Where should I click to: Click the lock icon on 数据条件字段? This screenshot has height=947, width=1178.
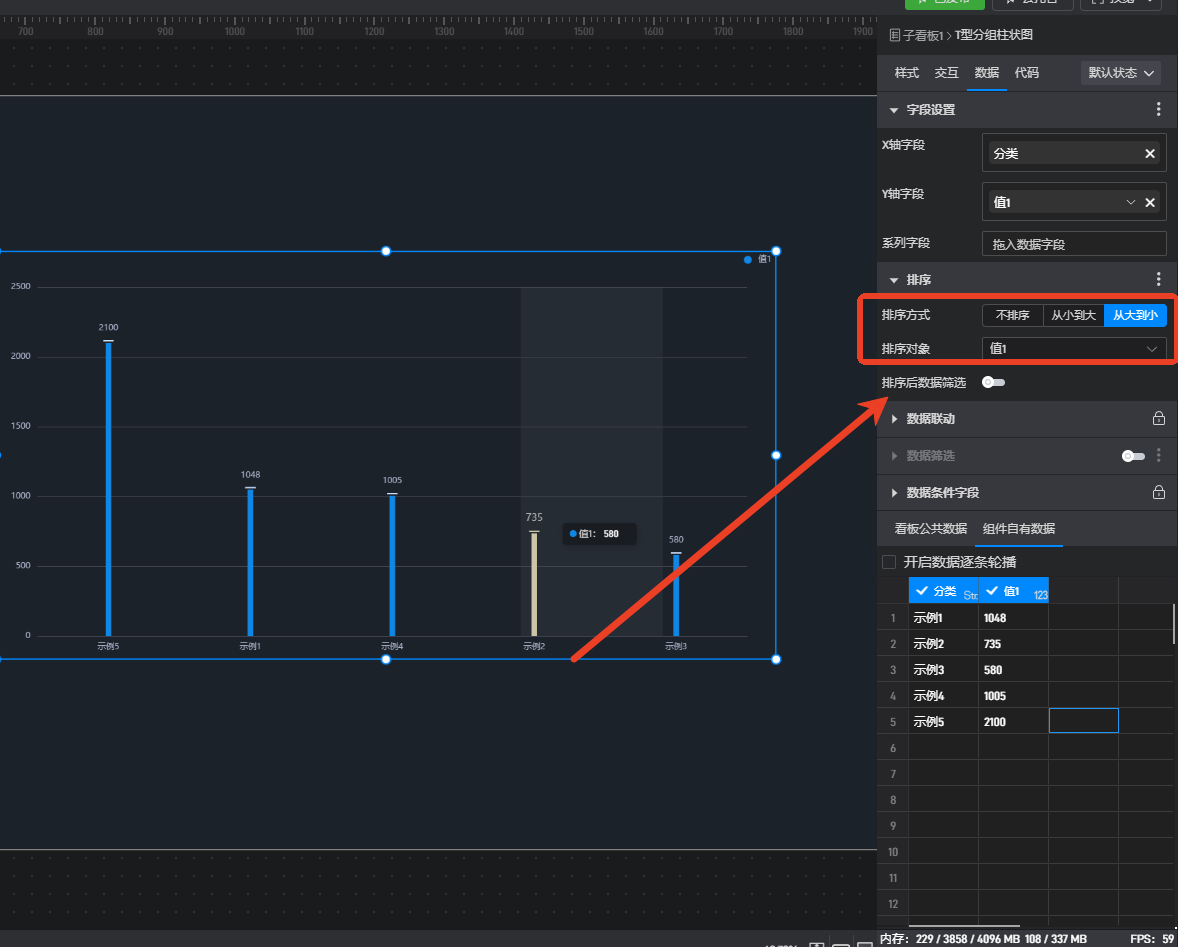pyautogui.click(x=1158, y=492)
